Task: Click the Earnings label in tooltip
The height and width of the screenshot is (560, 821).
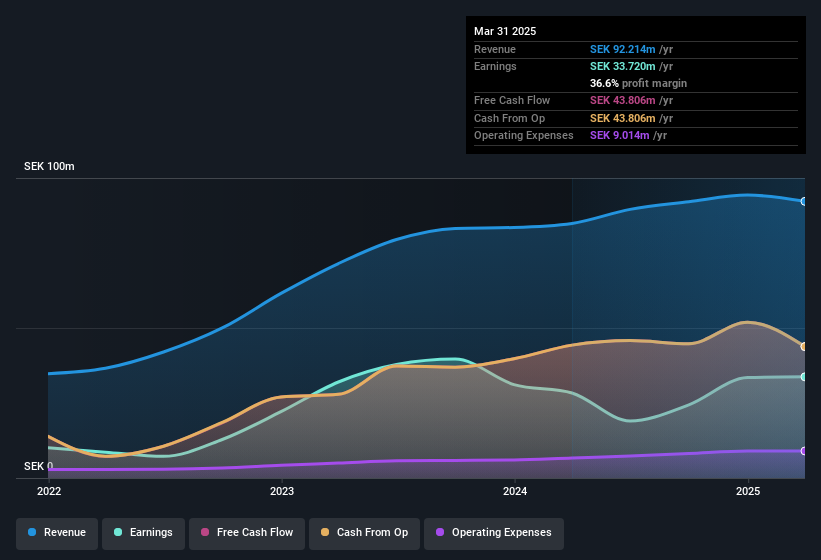Action: click(495, 66)
